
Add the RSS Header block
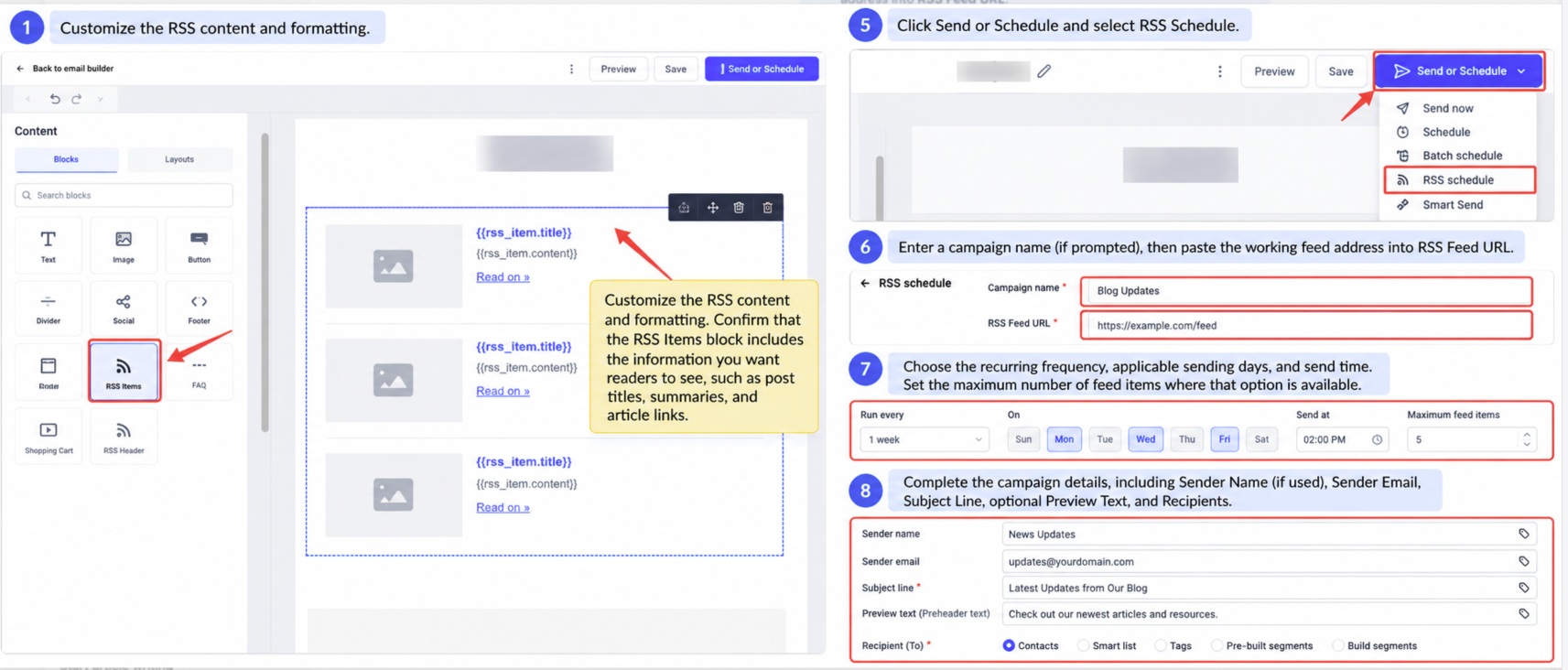(x=124, y=437)
